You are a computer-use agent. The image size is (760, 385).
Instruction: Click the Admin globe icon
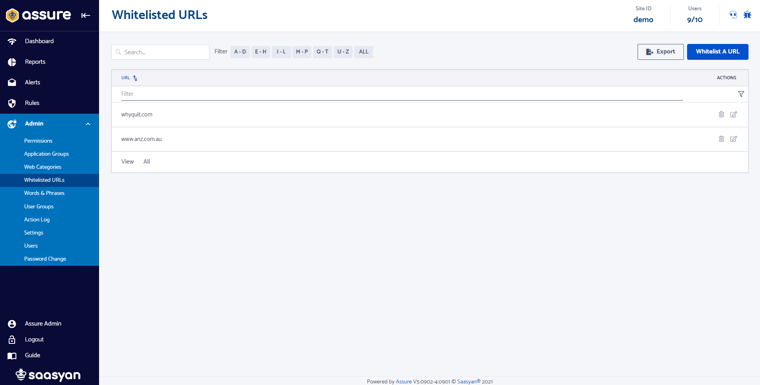point(12,124)
